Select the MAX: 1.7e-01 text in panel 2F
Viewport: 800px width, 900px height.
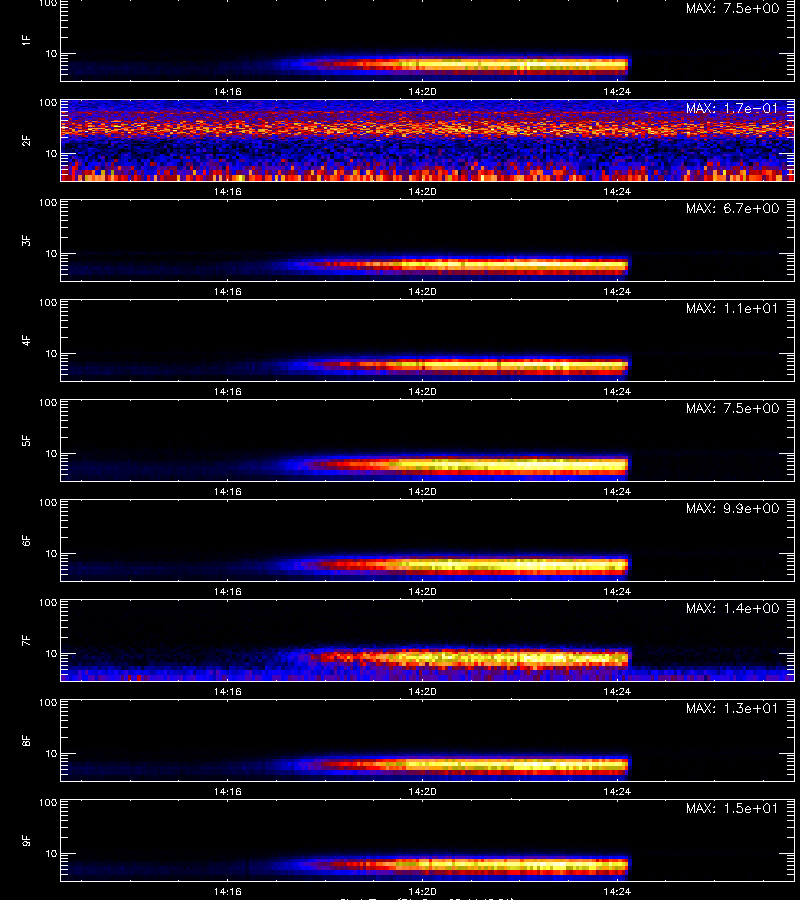[x=733, y=108]
